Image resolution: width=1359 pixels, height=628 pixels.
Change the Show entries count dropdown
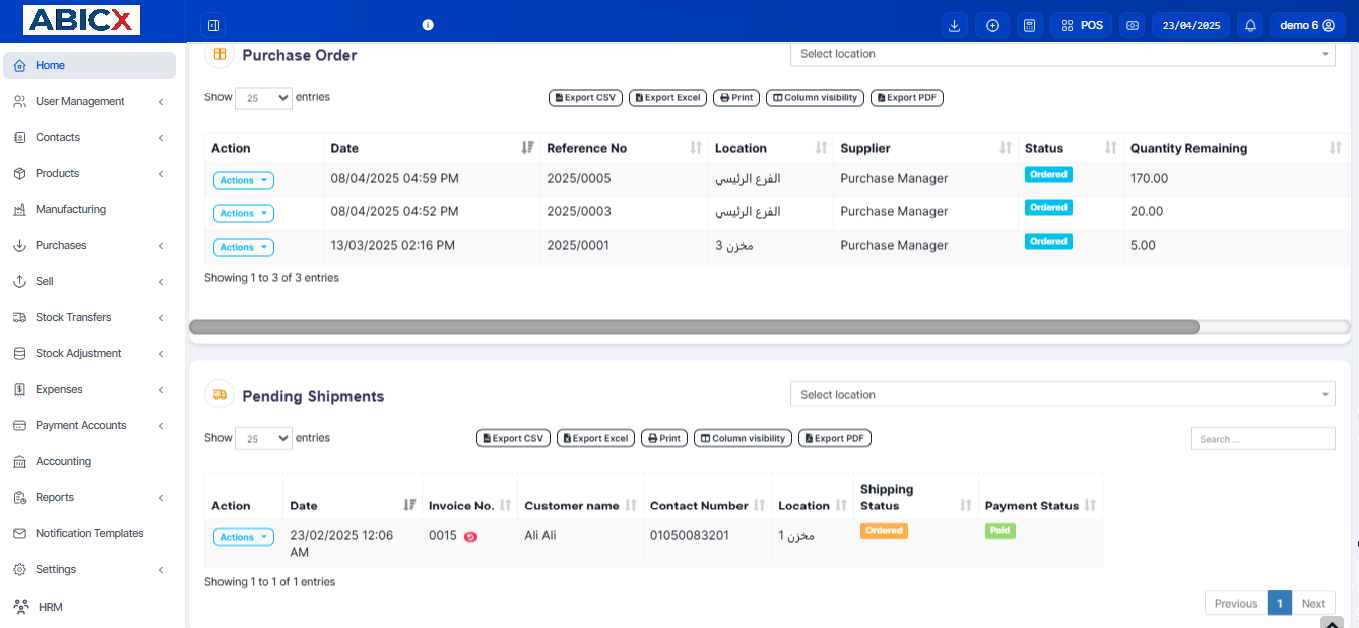[263, 97]
